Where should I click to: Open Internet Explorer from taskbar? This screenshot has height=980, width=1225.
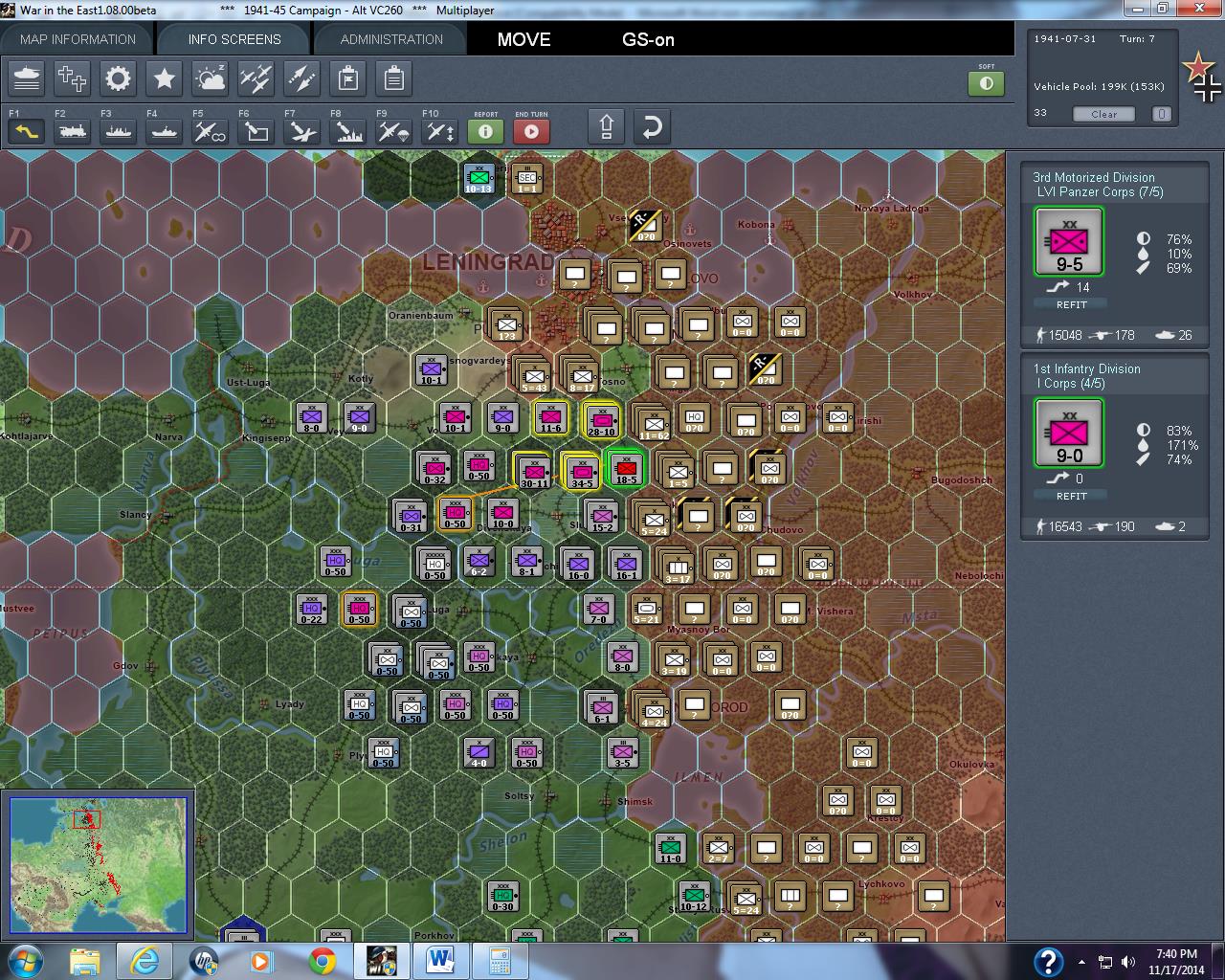145,960
